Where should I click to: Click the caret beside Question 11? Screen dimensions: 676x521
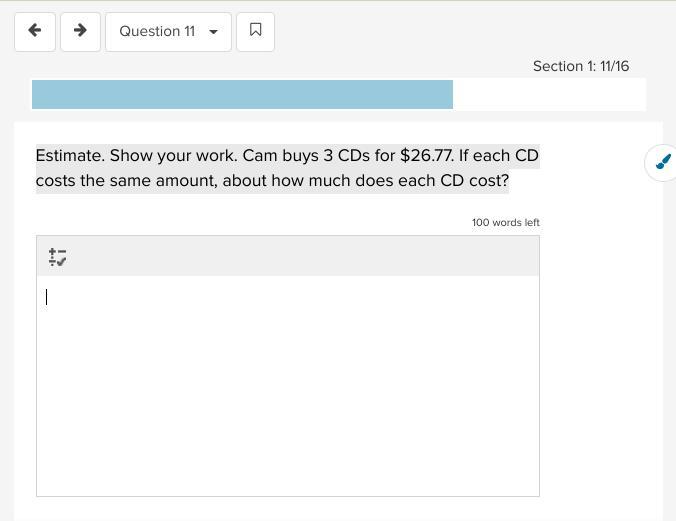213,32
